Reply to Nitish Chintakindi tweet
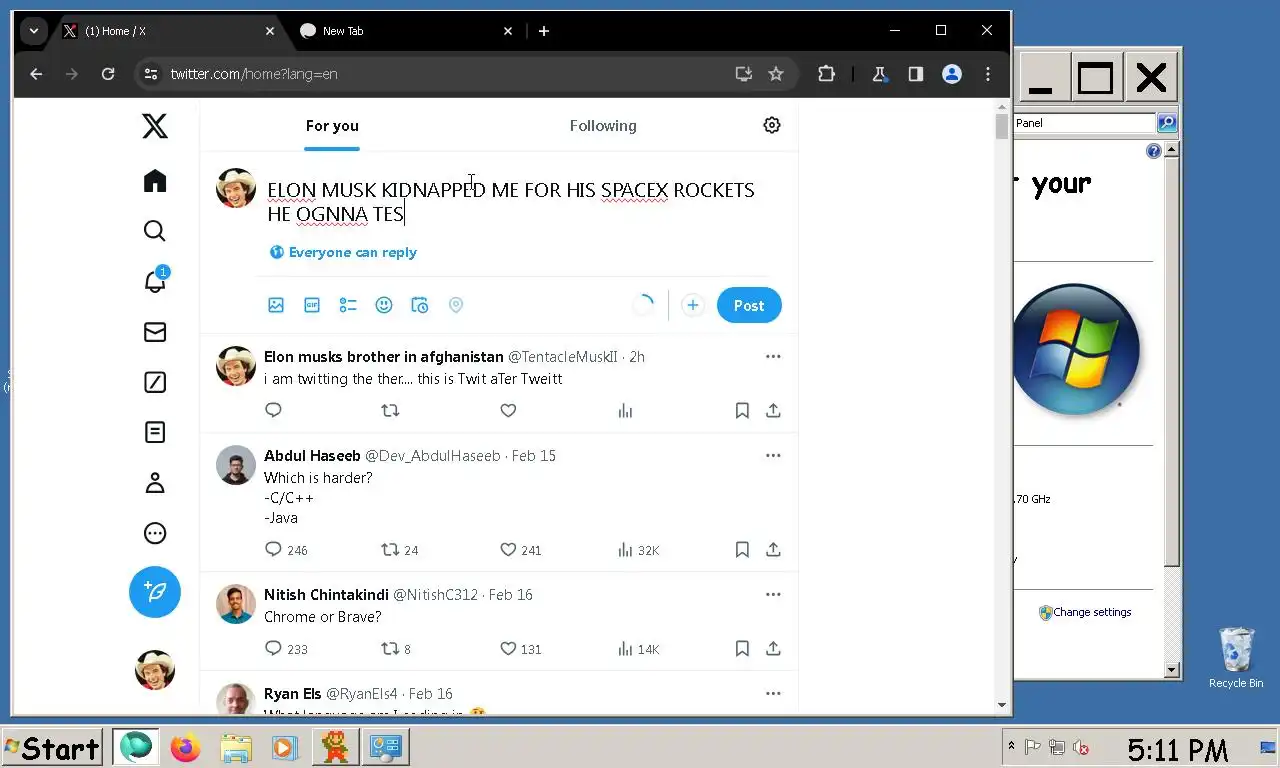 [273, 648]
